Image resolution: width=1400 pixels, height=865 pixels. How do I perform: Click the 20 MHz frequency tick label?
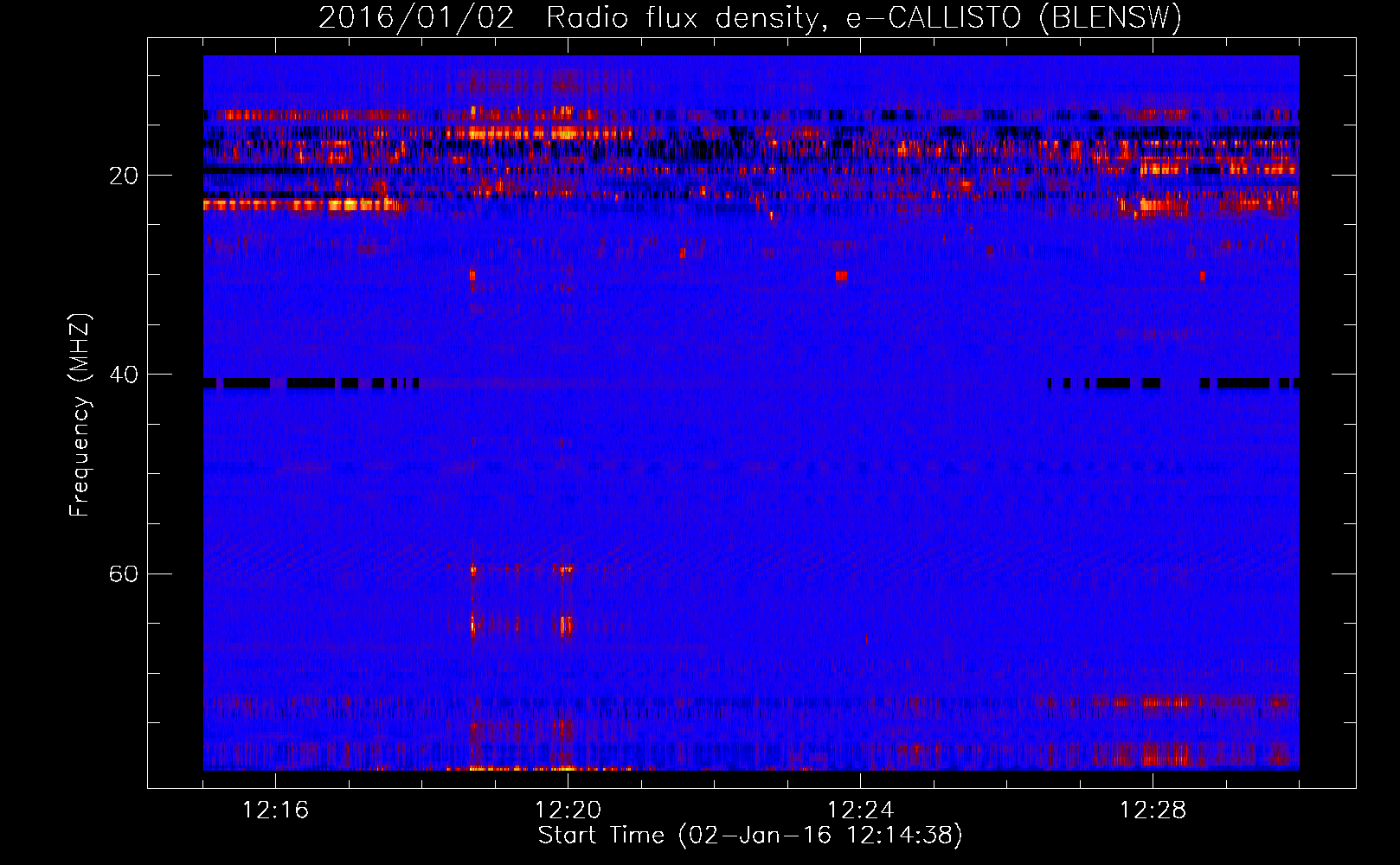tap(123, 176)
